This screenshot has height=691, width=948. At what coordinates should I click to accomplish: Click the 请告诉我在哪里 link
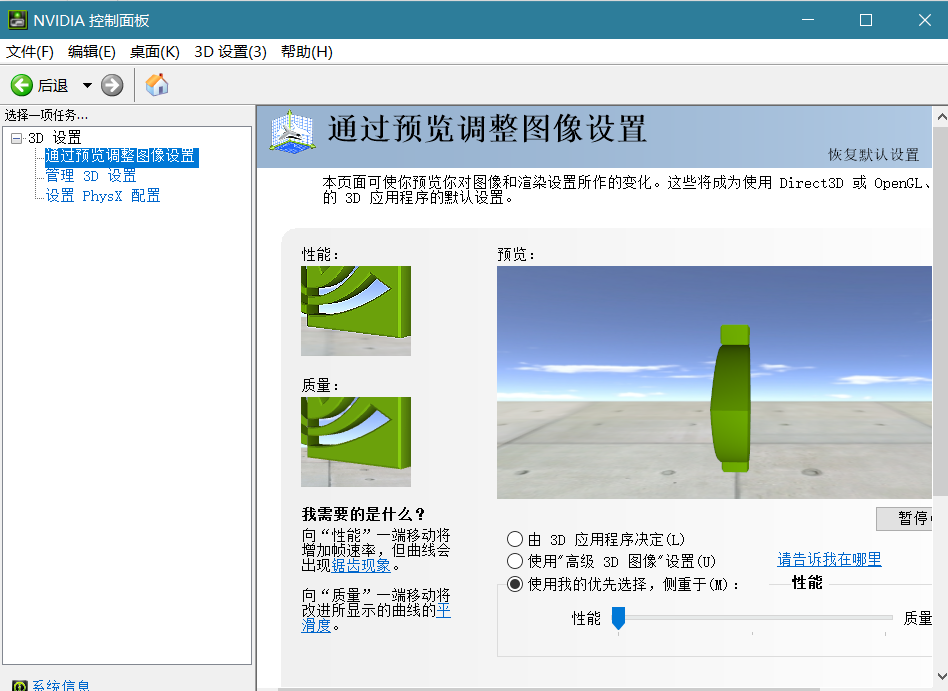tap(829, 559)
